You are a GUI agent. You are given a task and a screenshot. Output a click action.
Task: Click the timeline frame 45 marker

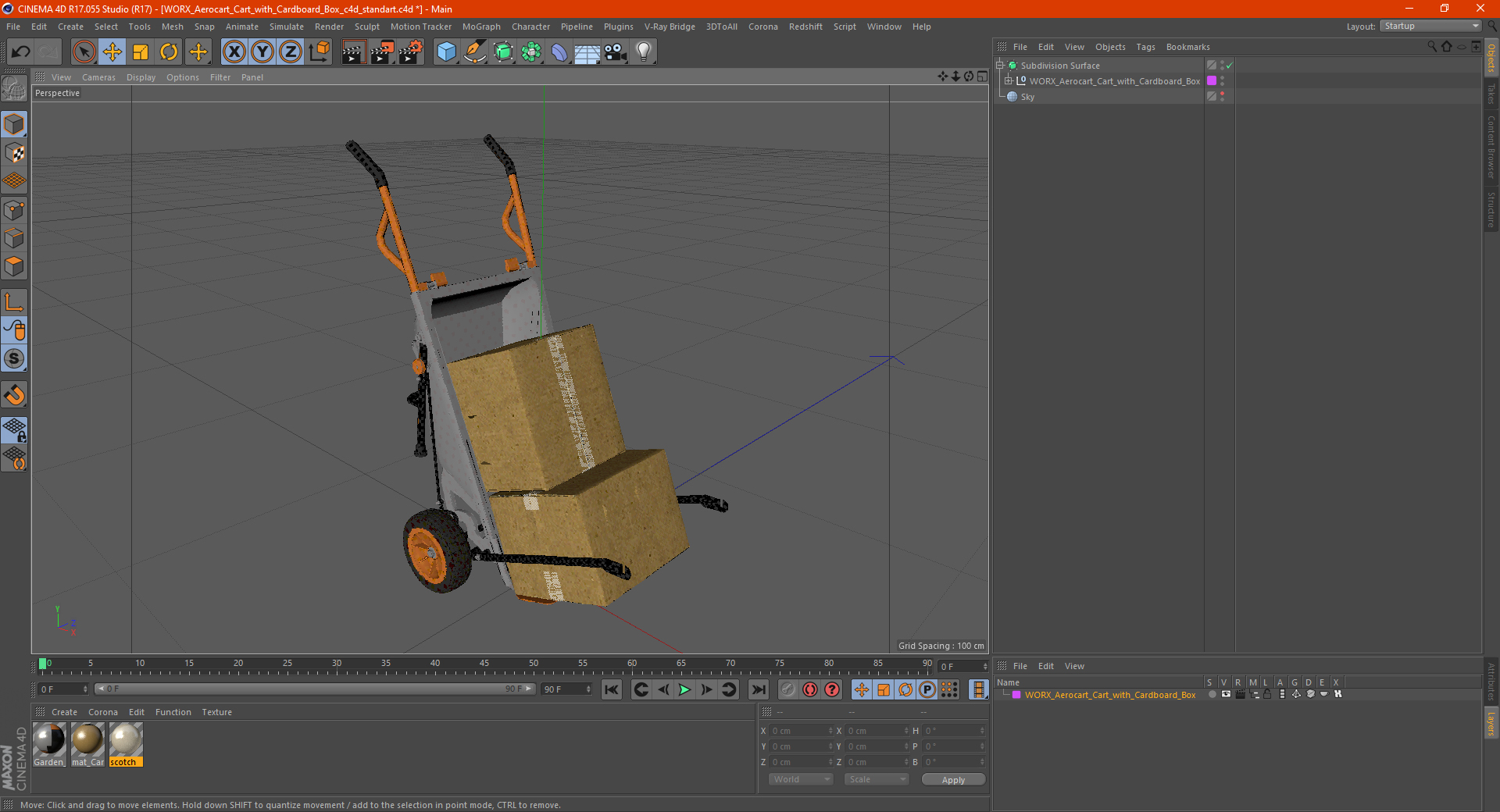pyautogui.click(x=484, y=664)
